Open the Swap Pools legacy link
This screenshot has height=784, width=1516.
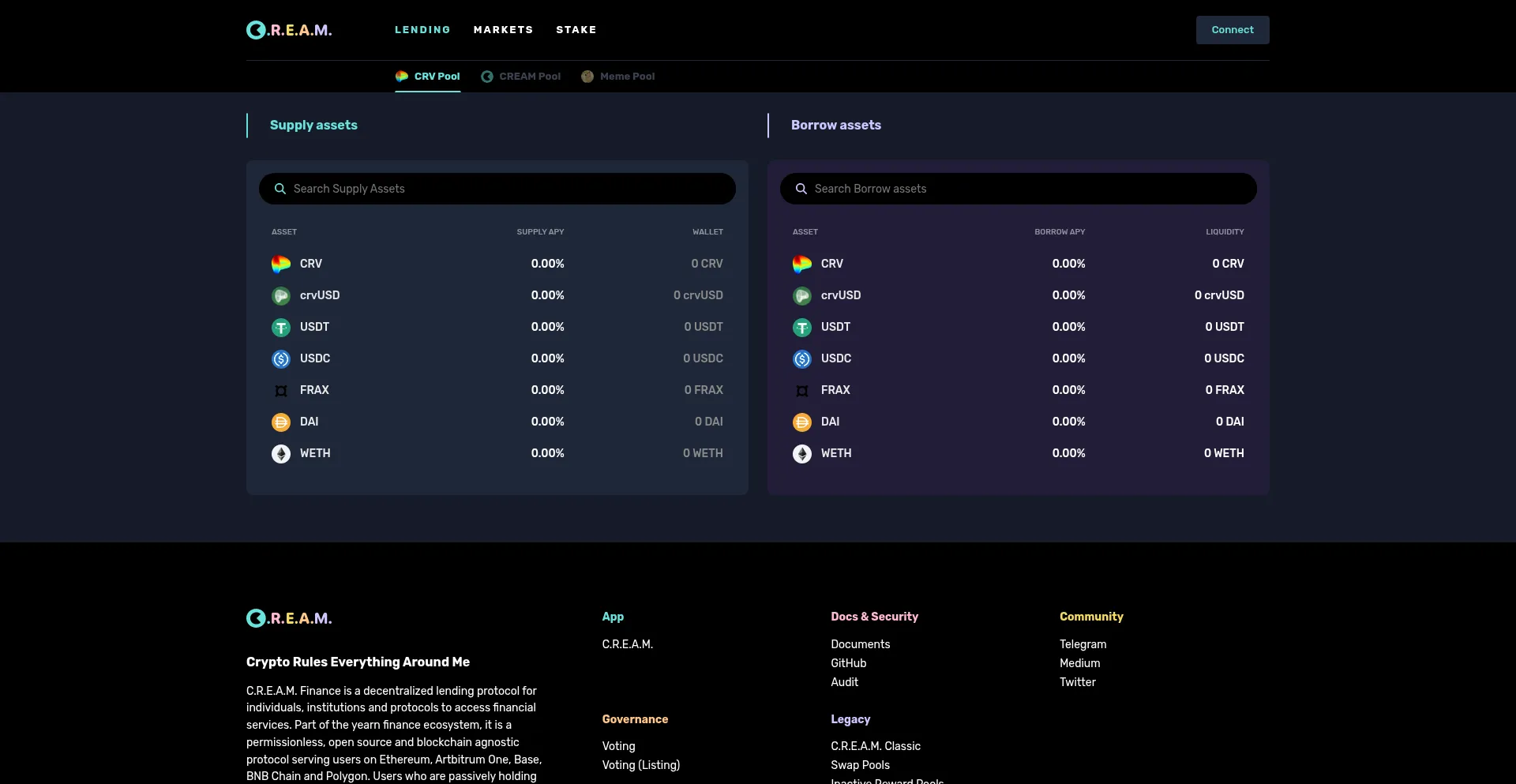tap(860, 765)
